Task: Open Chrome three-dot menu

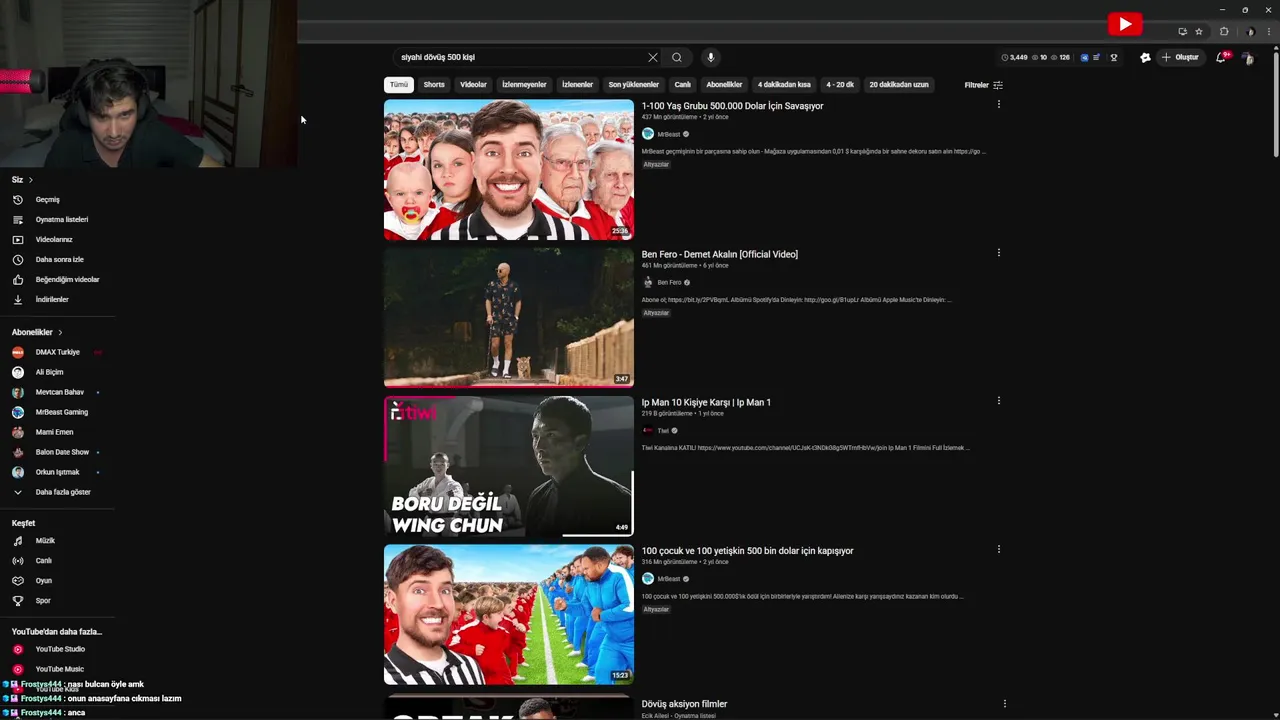Action: 1269,31
